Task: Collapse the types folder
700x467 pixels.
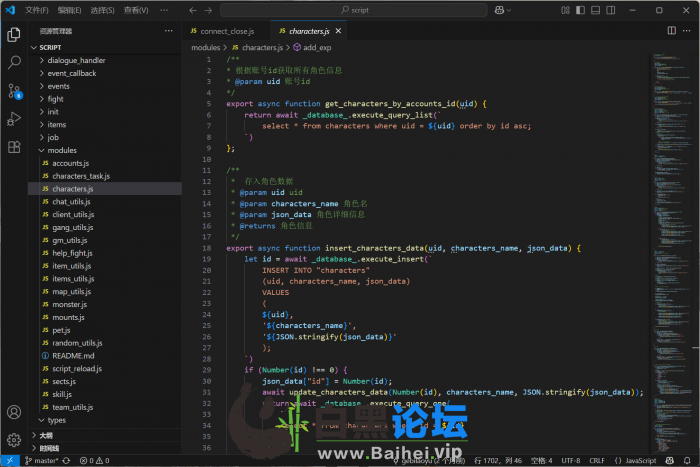Action: click(105, 420)
